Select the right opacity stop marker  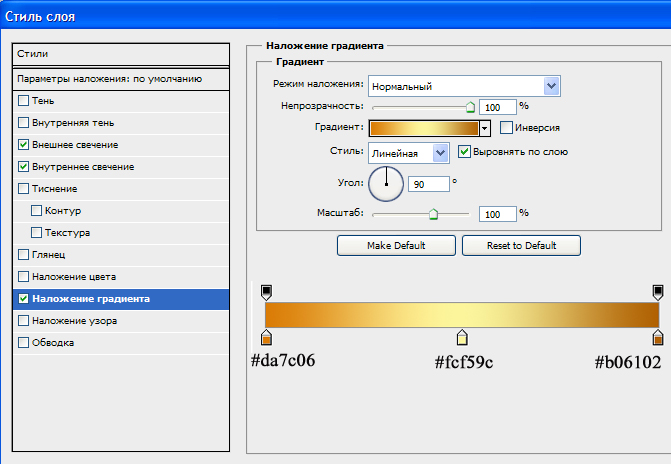point(657,291)
